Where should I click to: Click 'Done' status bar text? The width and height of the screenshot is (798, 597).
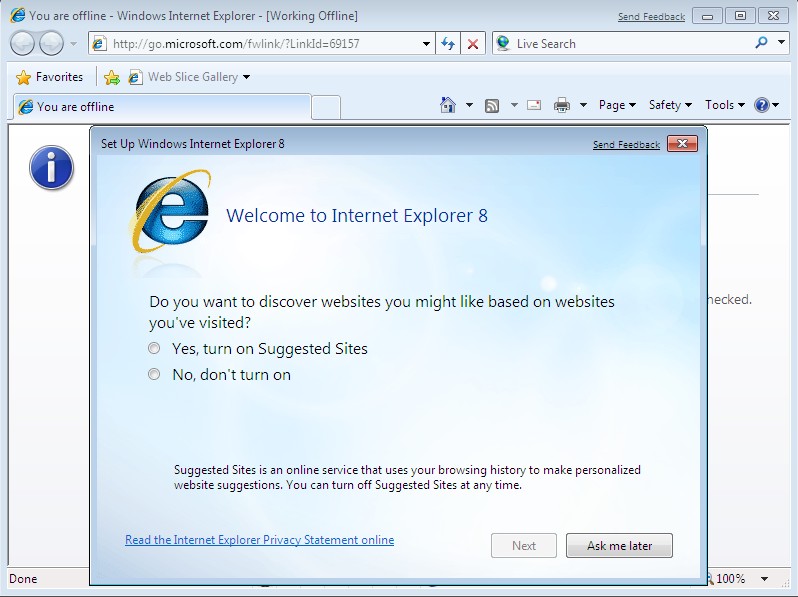23,579
